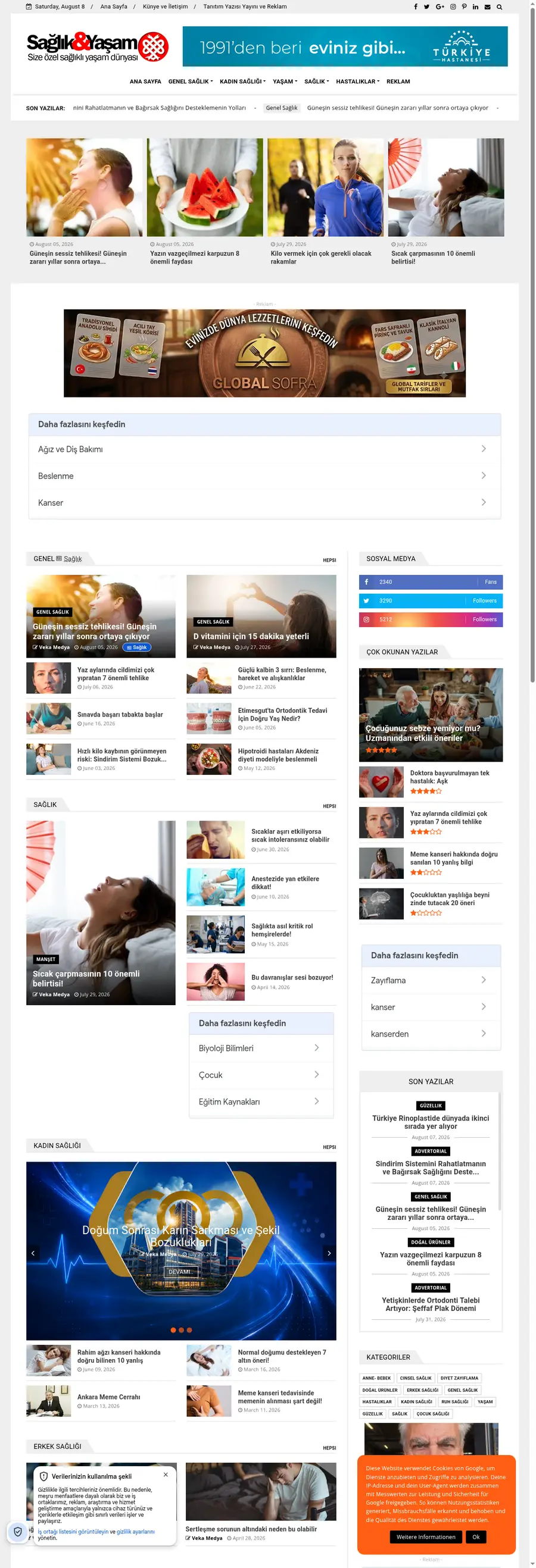536x1568 pixels.
Task: Open the watermelon article thumbnail
Action: point(205,187)
